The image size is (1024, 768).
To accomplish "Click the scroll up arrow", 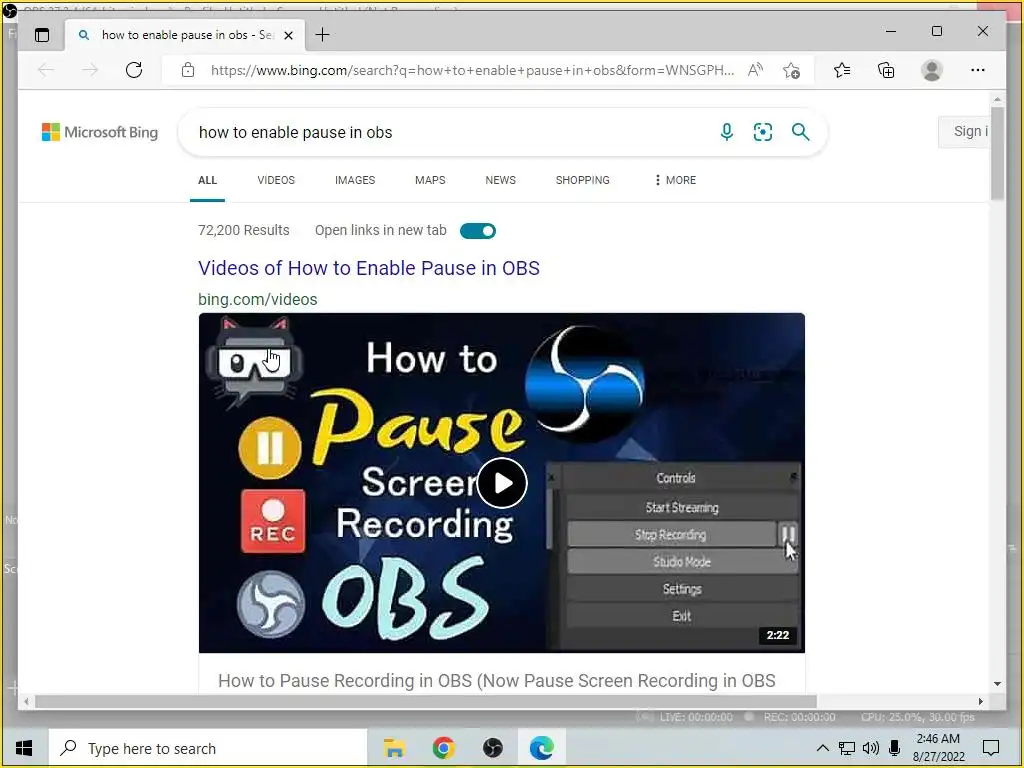I will click(x=997, y=99).
